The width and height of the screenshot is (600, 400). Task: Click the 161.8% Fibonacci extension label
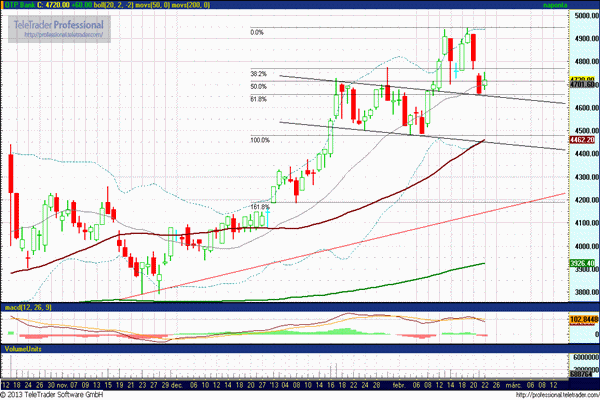[x=260, y=207]
